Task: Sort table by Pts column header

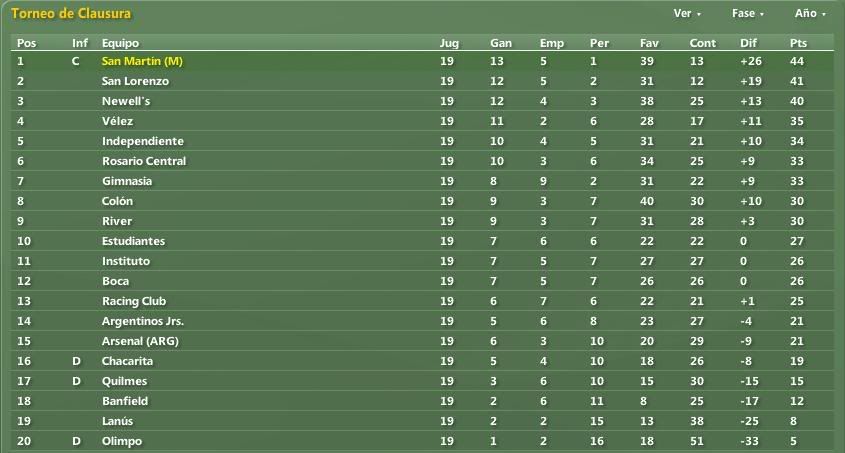Action: pyautogui.click(x=799, y=43)
